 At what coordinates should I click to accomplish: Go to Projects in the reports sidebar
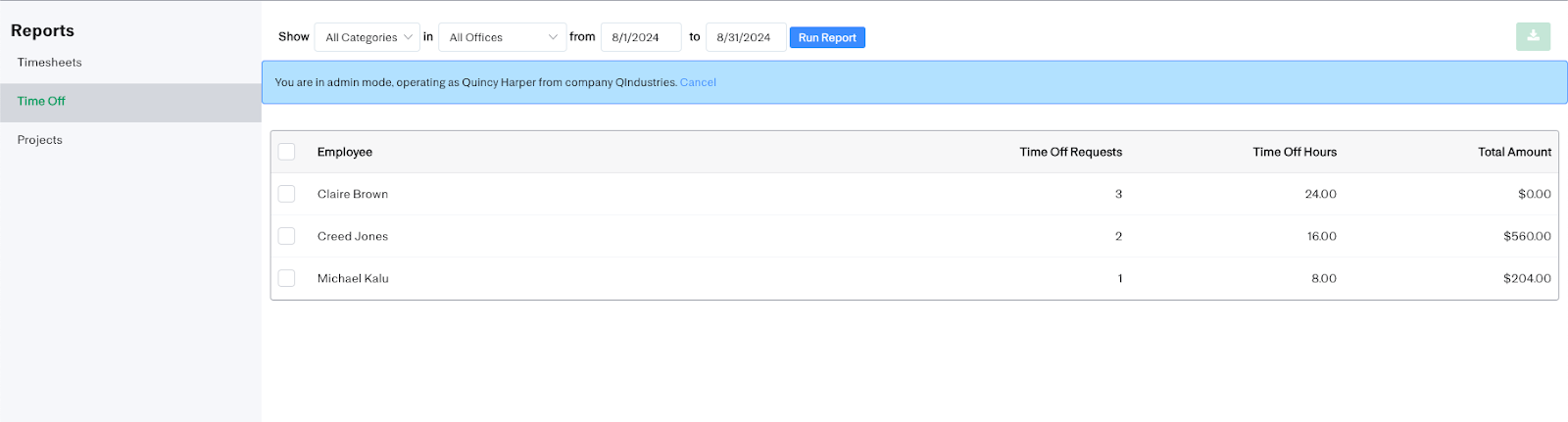pyautogui.click(x=40, y=140)
